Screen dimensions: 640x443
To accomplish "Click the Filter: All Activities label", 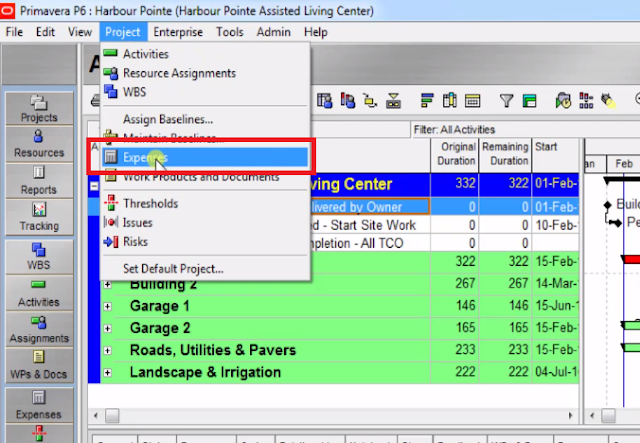I will [454, 130].
